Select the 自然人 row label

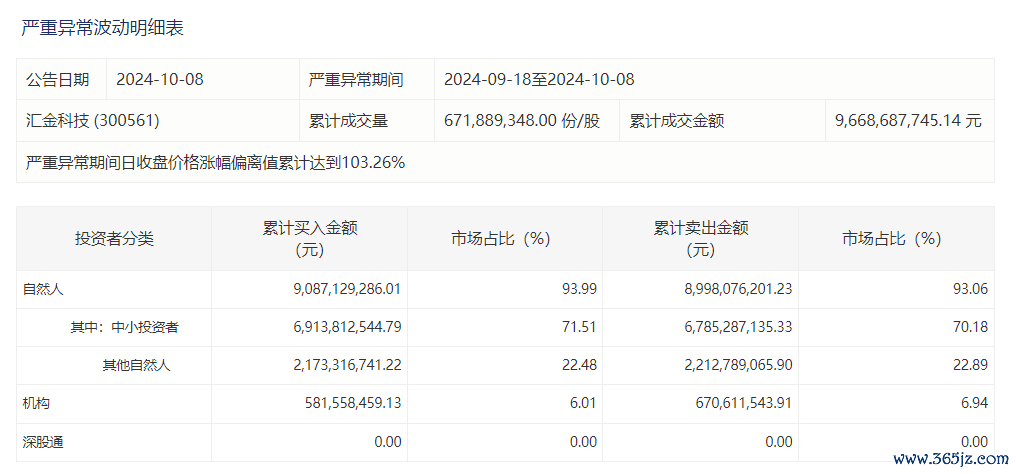click(x=44, y=289)
